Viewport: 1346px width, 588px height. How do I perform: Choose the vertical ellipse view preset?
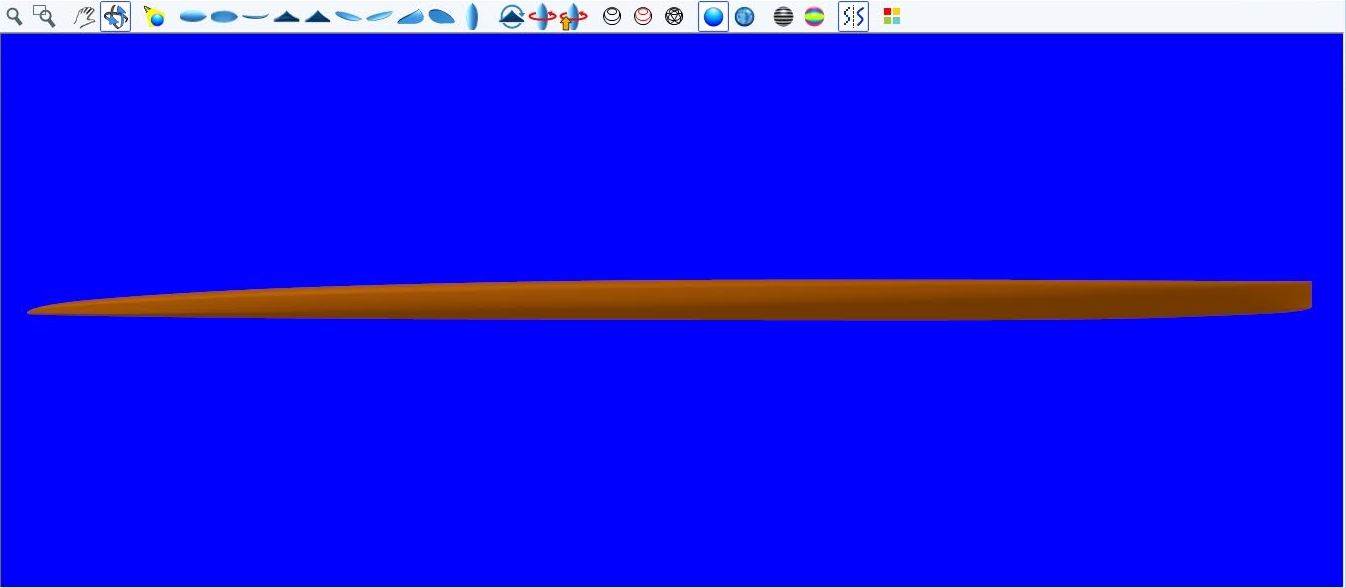pyautogui.click(x=472, y=16)
